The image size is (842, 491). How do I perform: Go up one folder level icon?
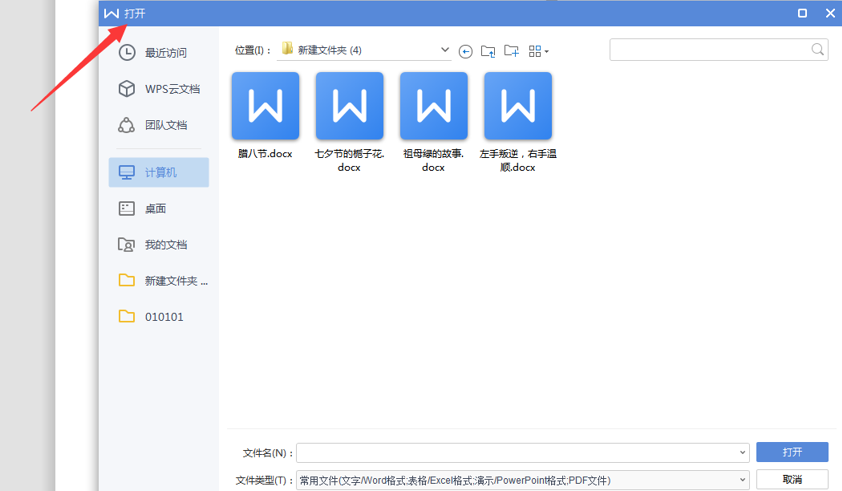pyautogui.click(x=488, y=52)
